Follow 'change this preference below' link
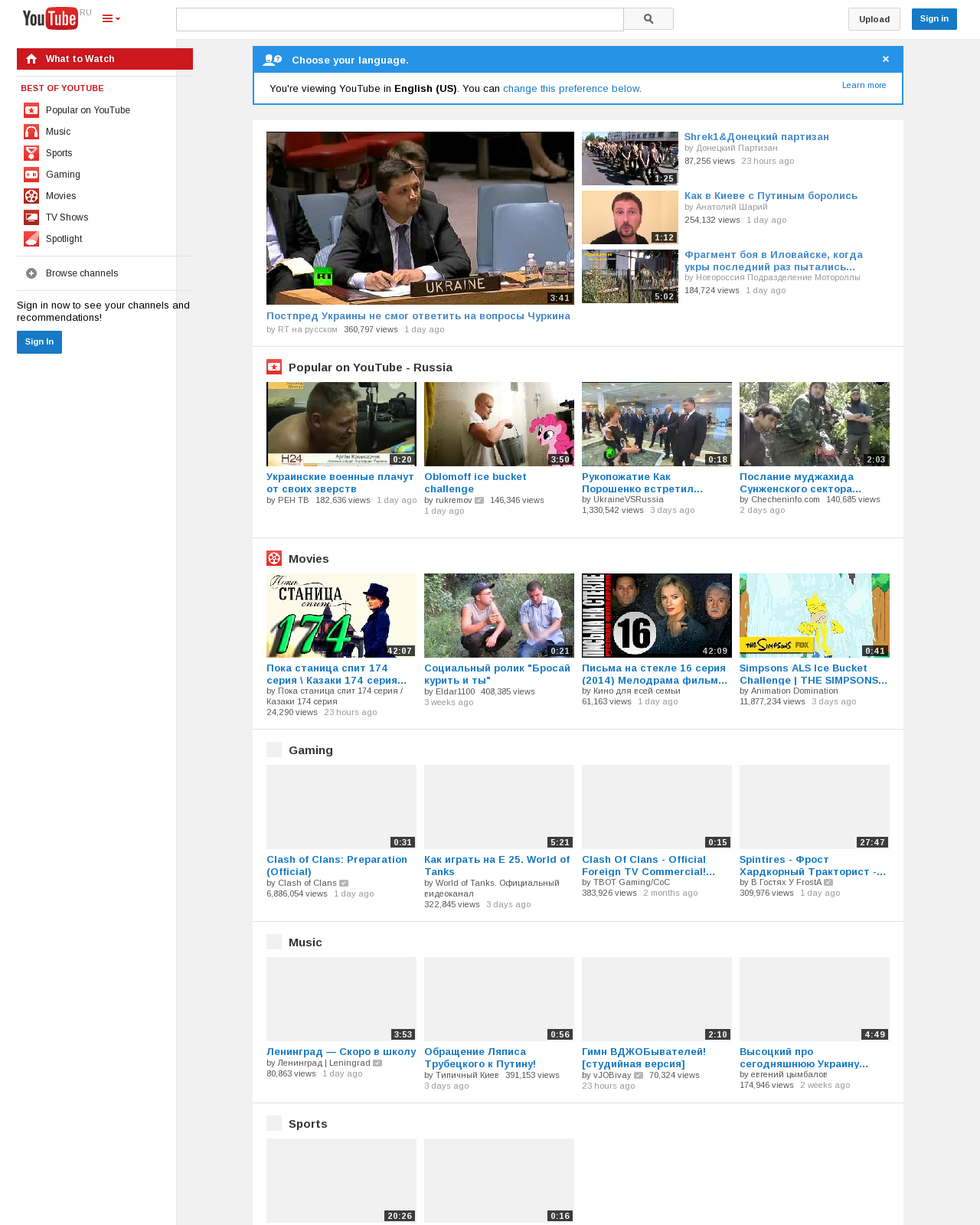This screenshot has height=1225, width=980. (x=571, y=89)
